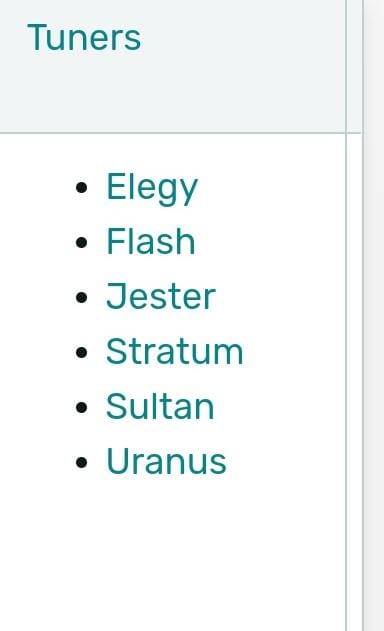Click the bullet point next to Flash
This screenshot has width=384, height=631.
click(81, 242)
